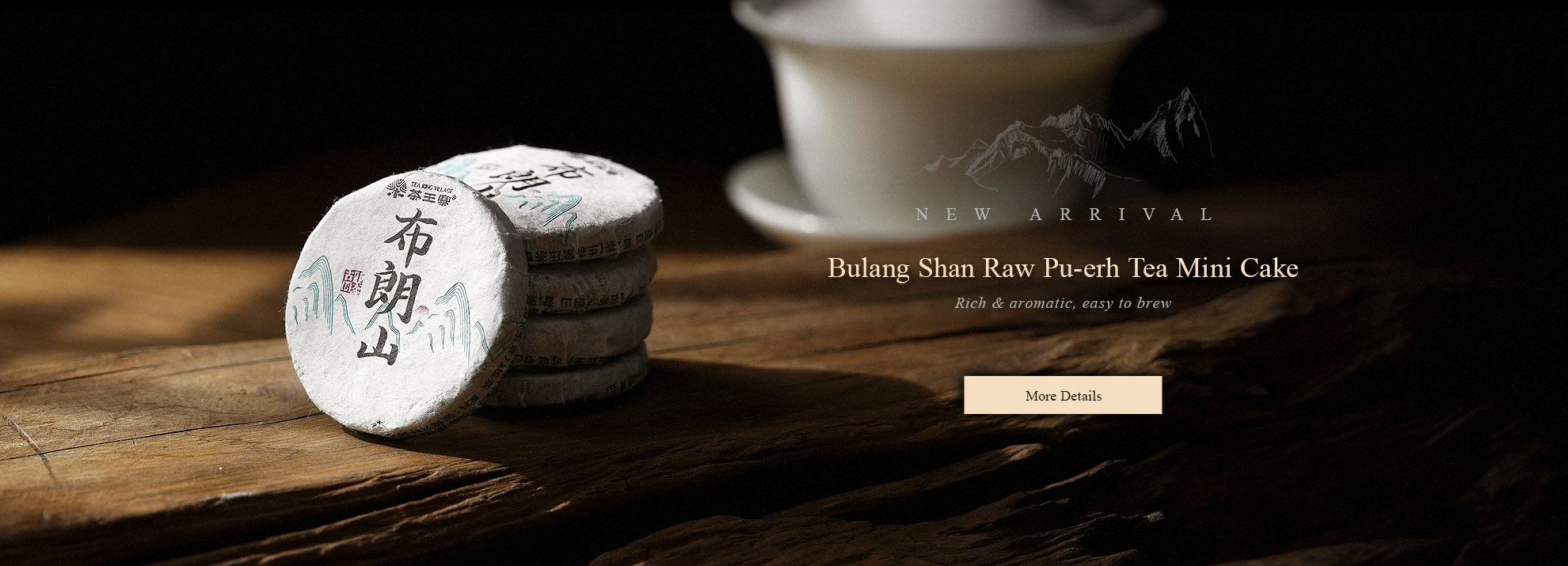Click the 'Rich & aromatic, easy to brew' tagline
1568x566 pixels.
coord(1063,303)
